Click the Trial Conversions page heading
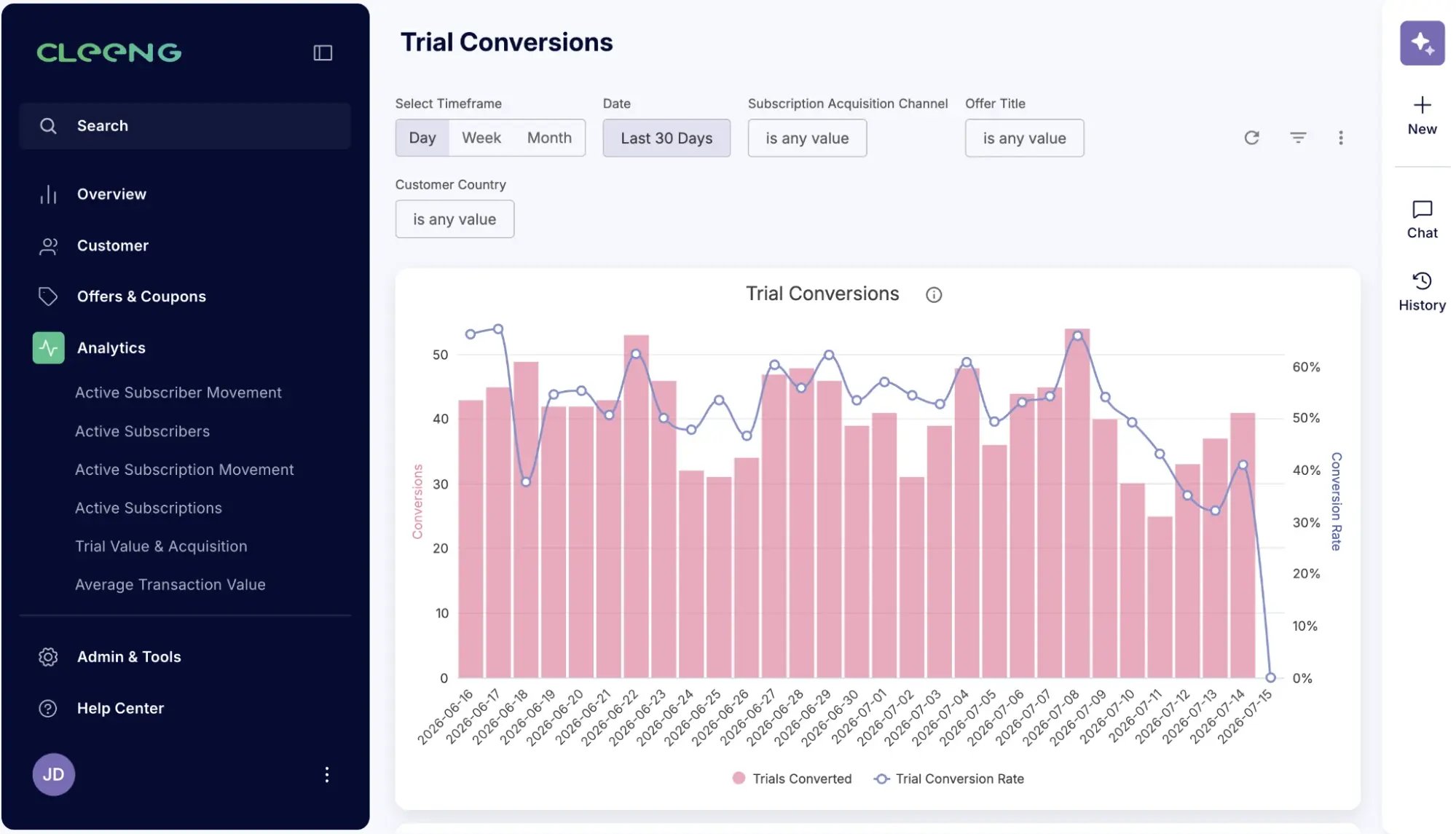The image size is (1456, 834). click(507, 42)
